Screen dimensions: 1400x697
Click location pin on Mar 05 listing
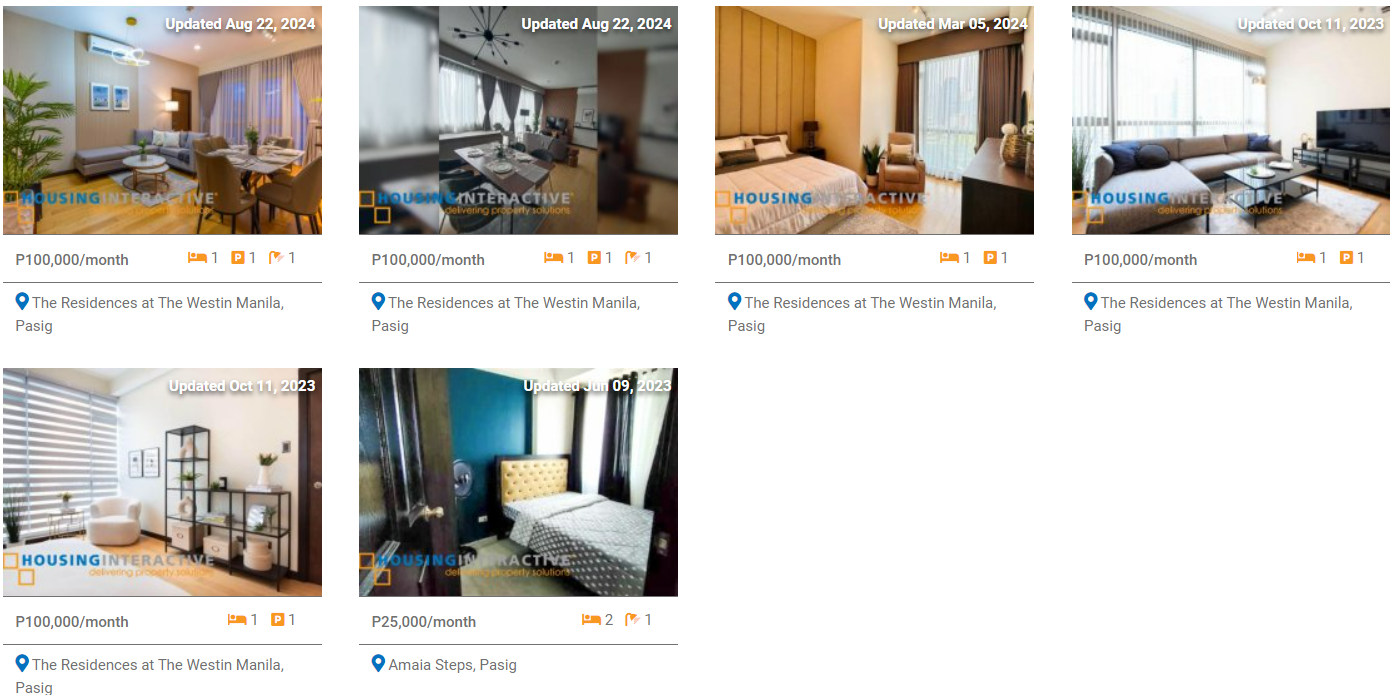[734, 301]
